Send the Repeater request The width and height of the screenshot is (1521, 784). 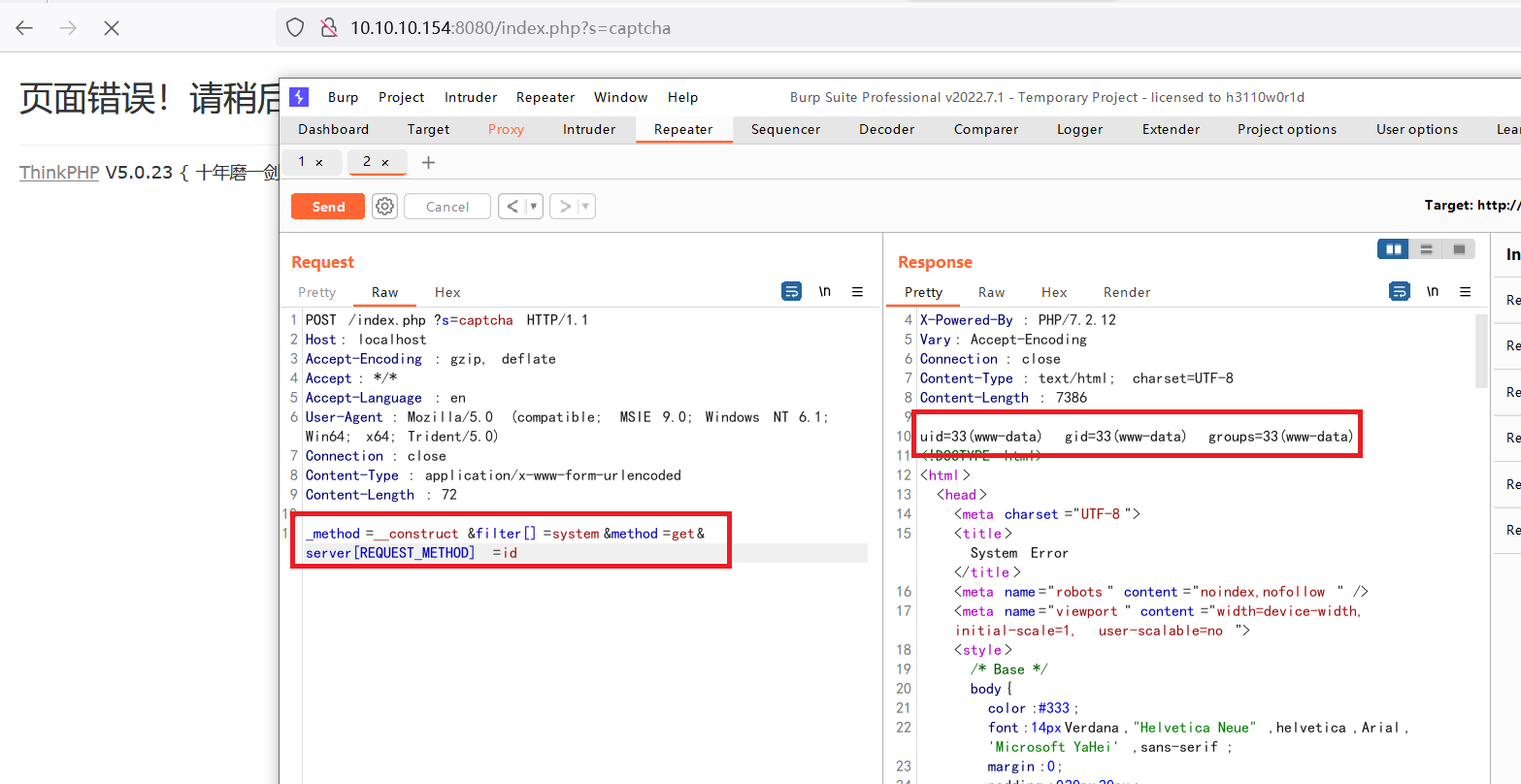point(328,207)
